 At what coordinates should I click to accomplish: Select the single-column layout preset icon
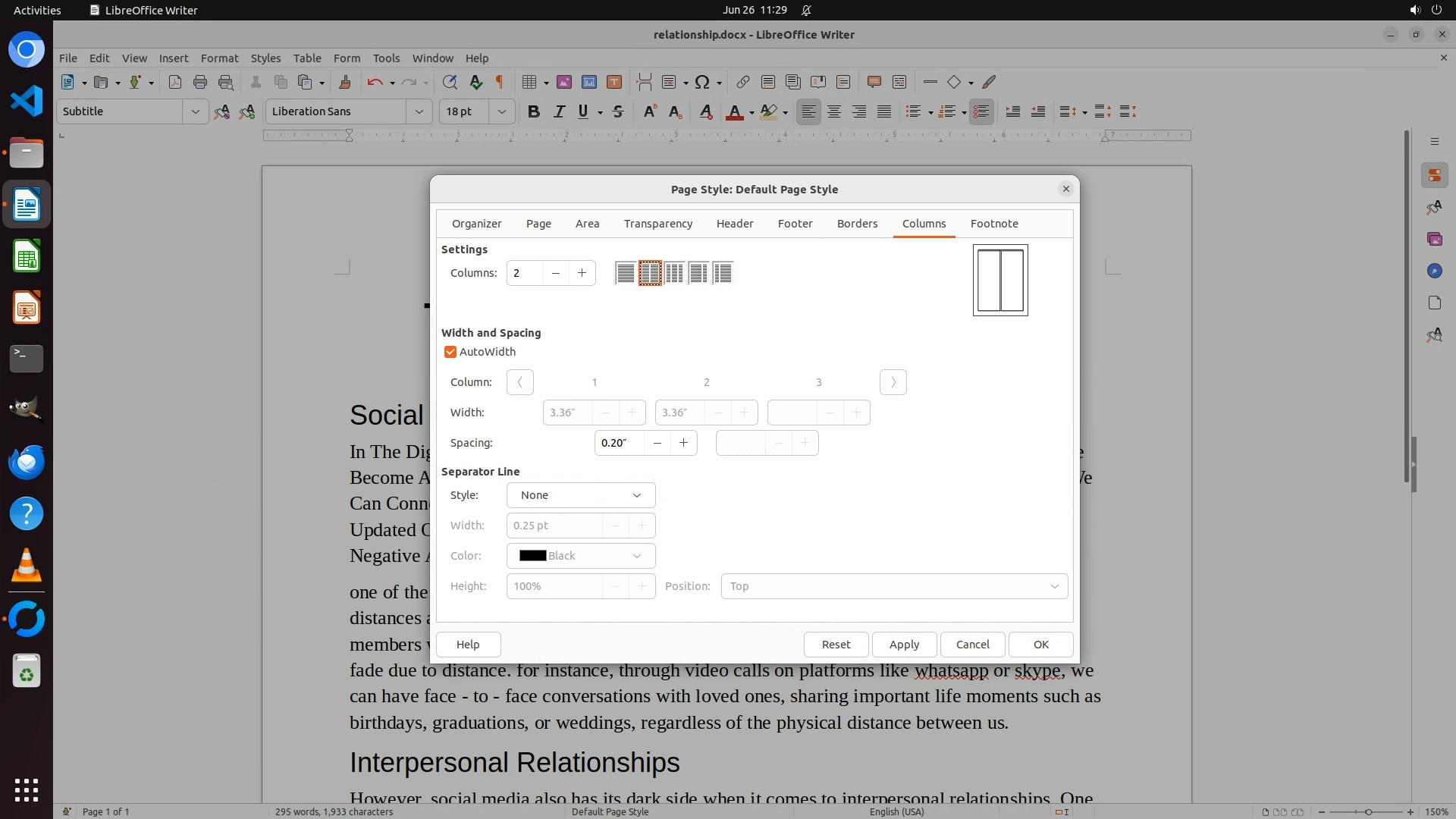point(625,273)
